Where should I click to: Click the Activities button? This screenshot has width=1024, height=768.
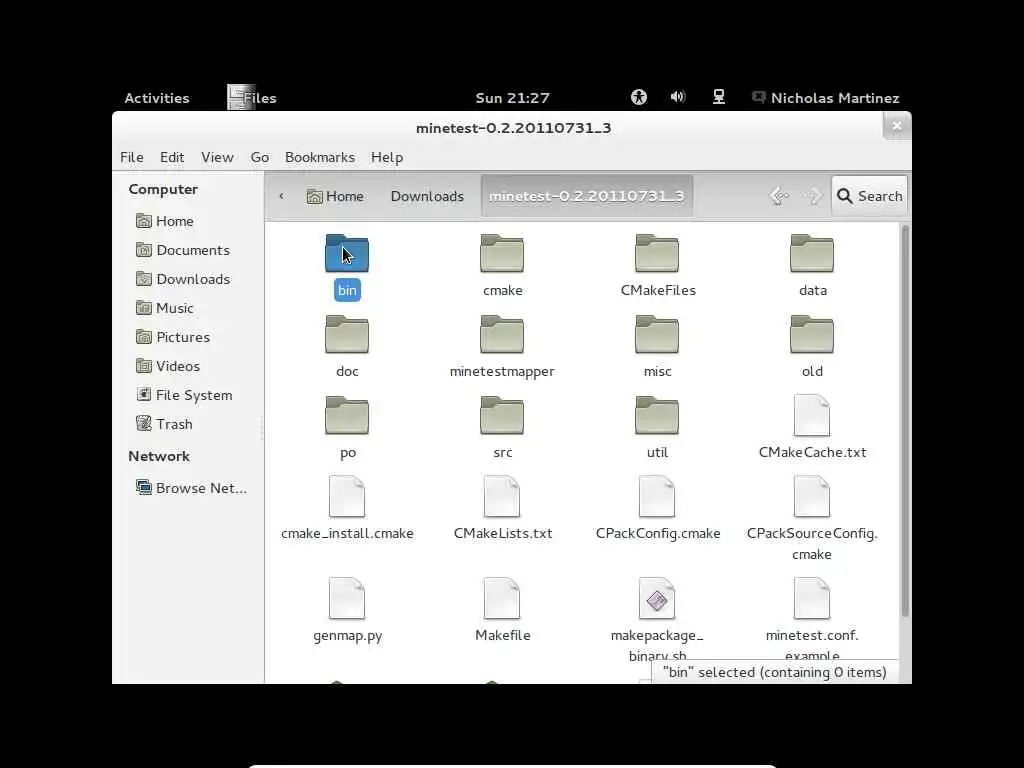(x=157, y=98)
